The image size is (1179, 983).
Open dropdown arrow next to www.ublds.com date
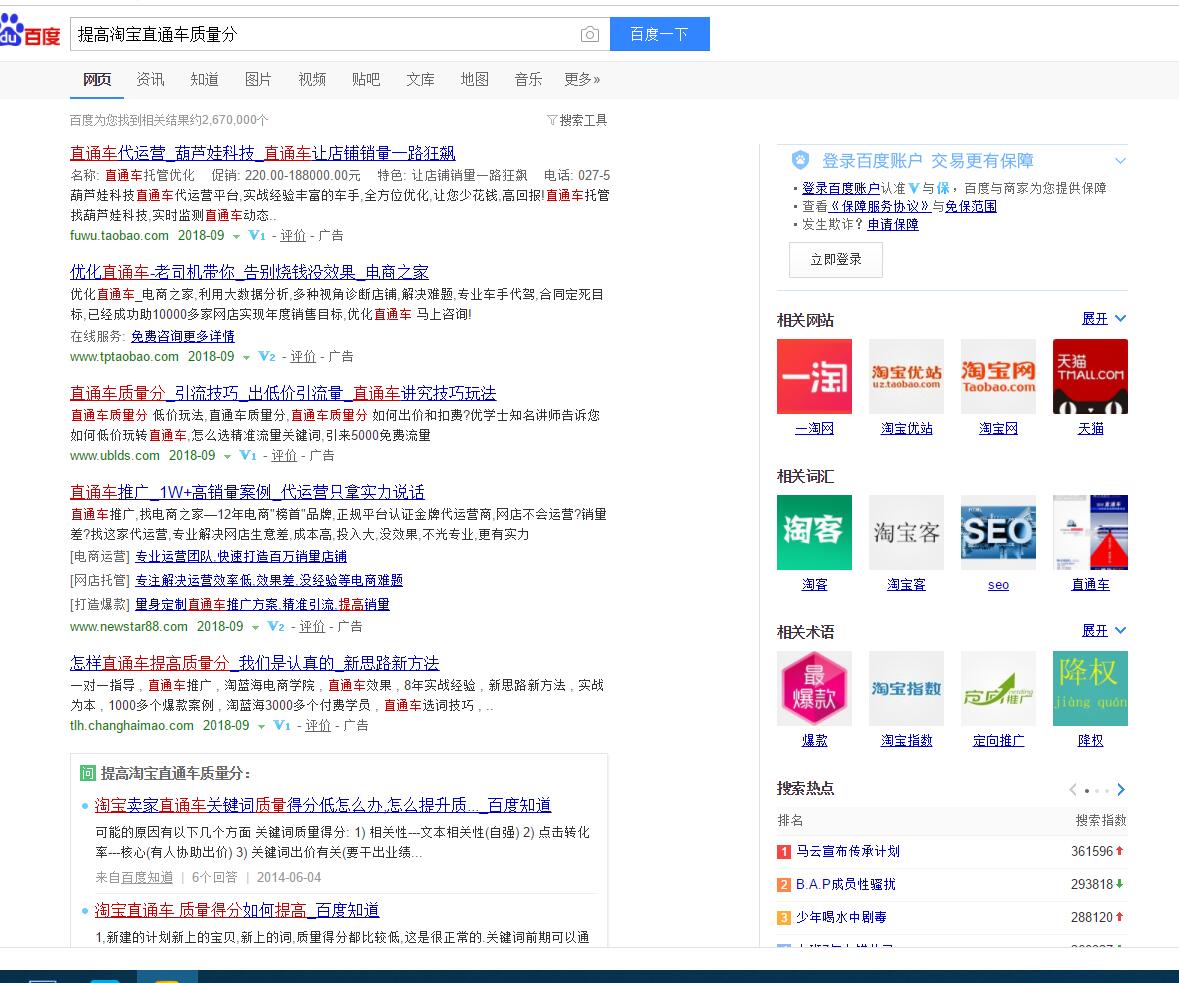pyautogui.click(x=227, y=457)
